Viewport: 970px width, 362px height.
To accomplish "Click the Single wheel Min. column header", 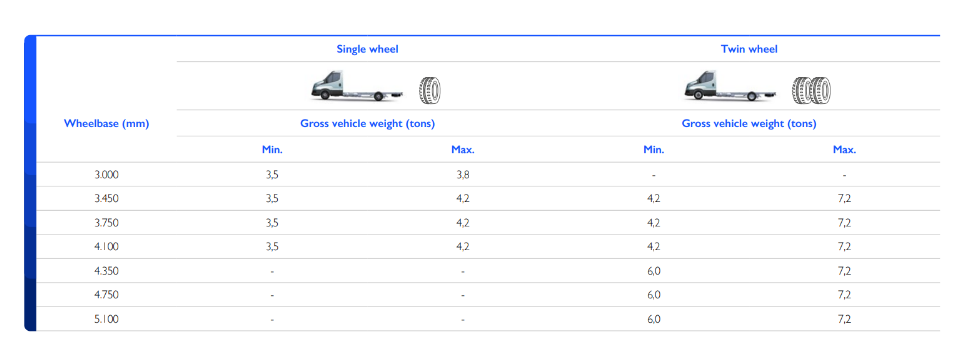I will (x=272, y=149).
